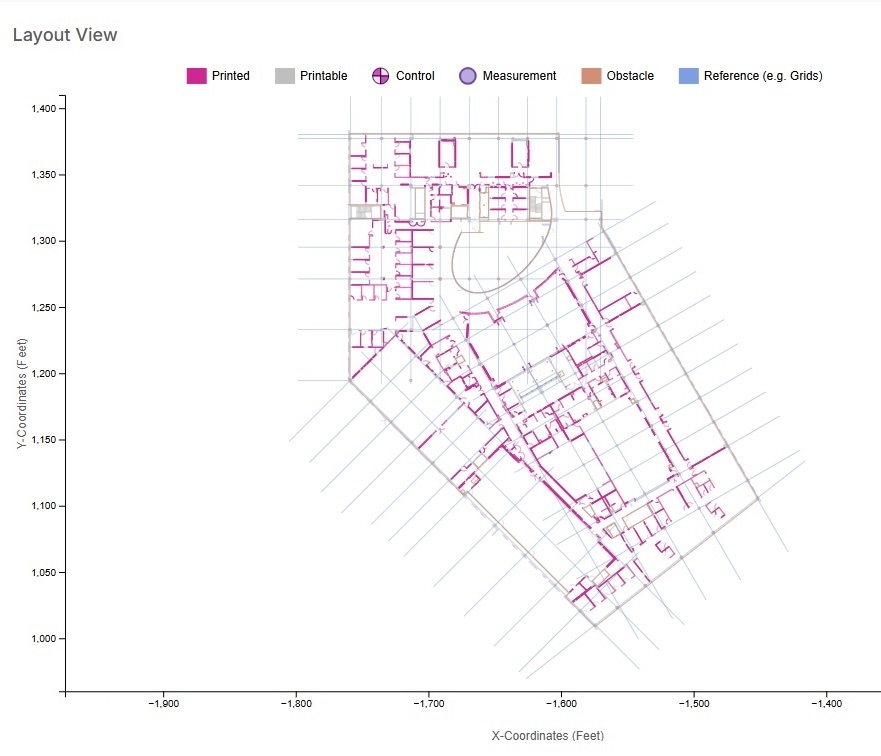Click the X-Coordinates (Feet) axis title
The image size is (881, 756).
tap(548, 736)
